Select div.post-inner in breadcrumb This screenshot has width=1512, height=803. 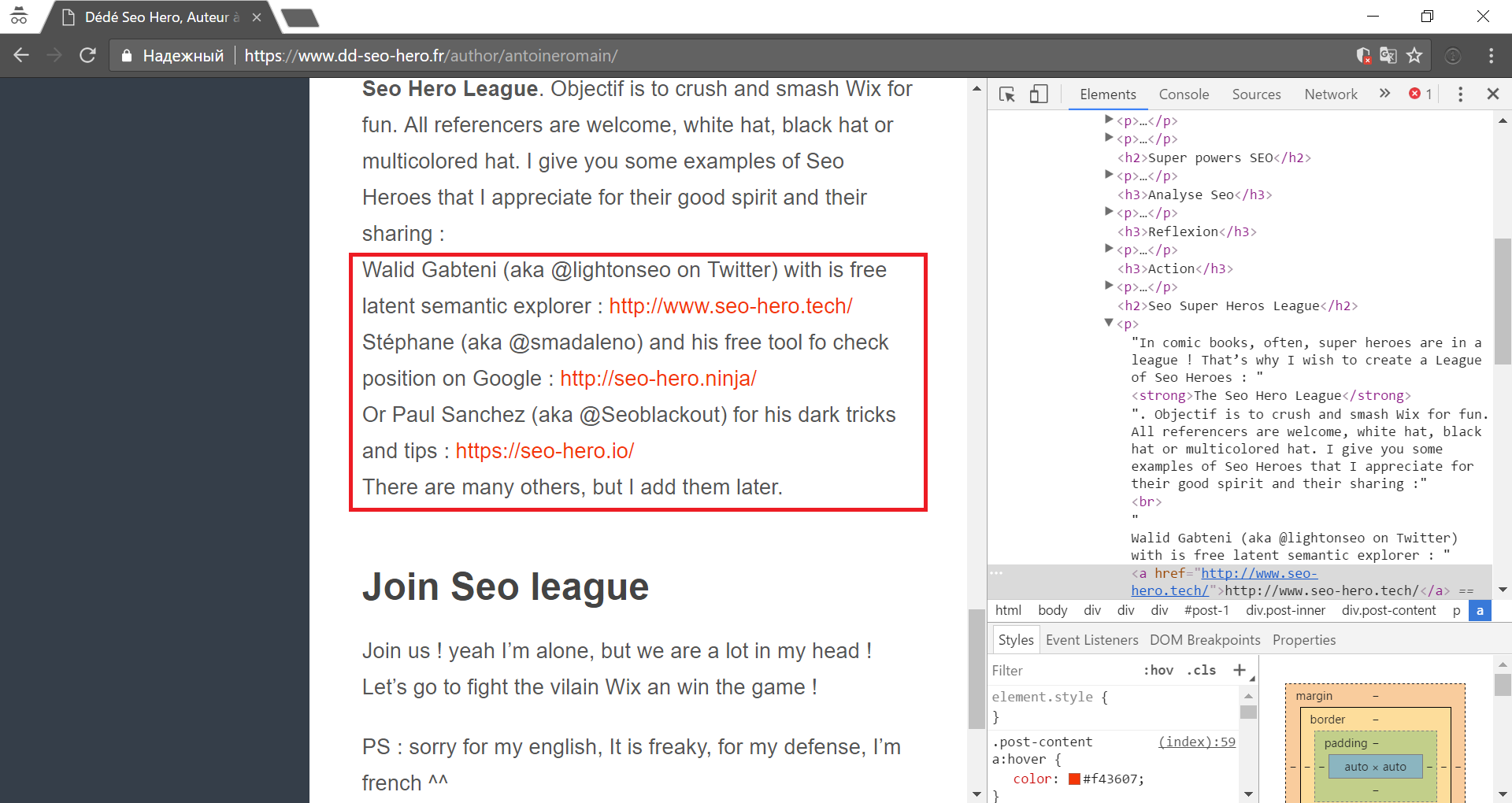[x=1285, y=610]
